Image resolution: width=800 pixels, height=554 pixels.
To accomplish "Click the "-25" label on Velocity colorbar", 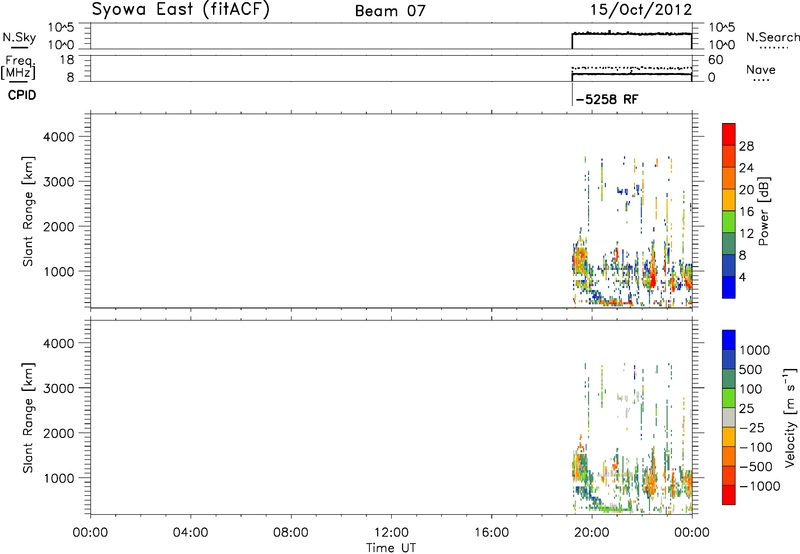I will coord(752,428).
